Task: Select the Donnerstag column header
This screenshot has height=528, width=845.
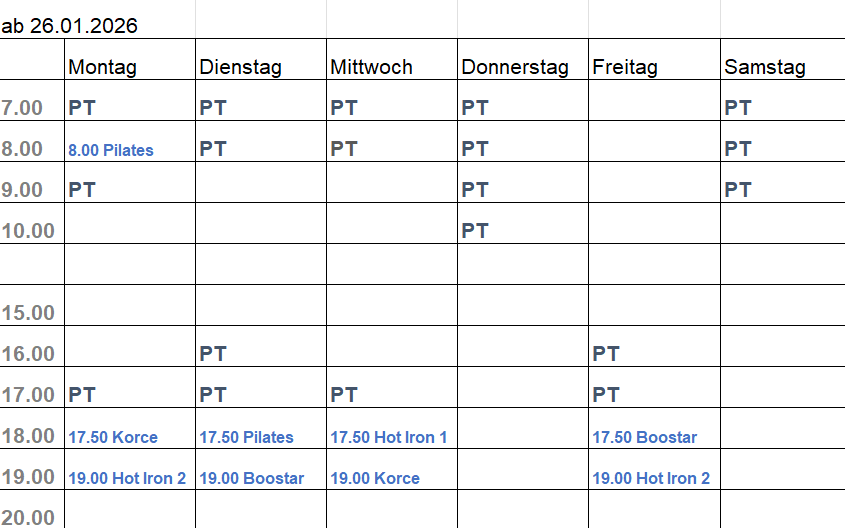Action: click(x=514, y=67)
